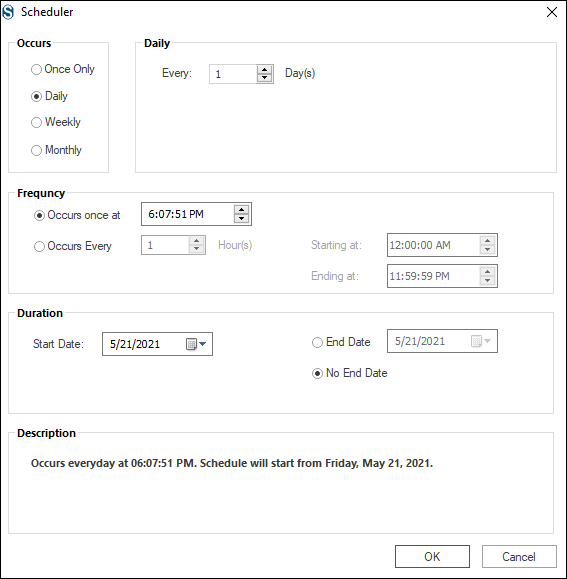Decrease the Every Day(s) value
The width and height of the screenshot is (567, 579).
264,78
